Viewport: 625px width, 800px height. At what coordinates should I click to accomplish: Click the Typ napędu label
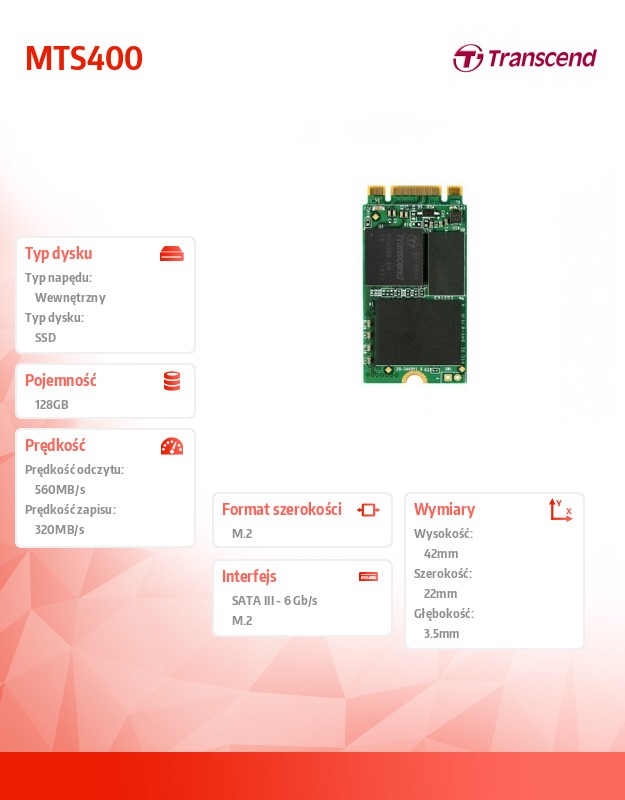point(59,278)
